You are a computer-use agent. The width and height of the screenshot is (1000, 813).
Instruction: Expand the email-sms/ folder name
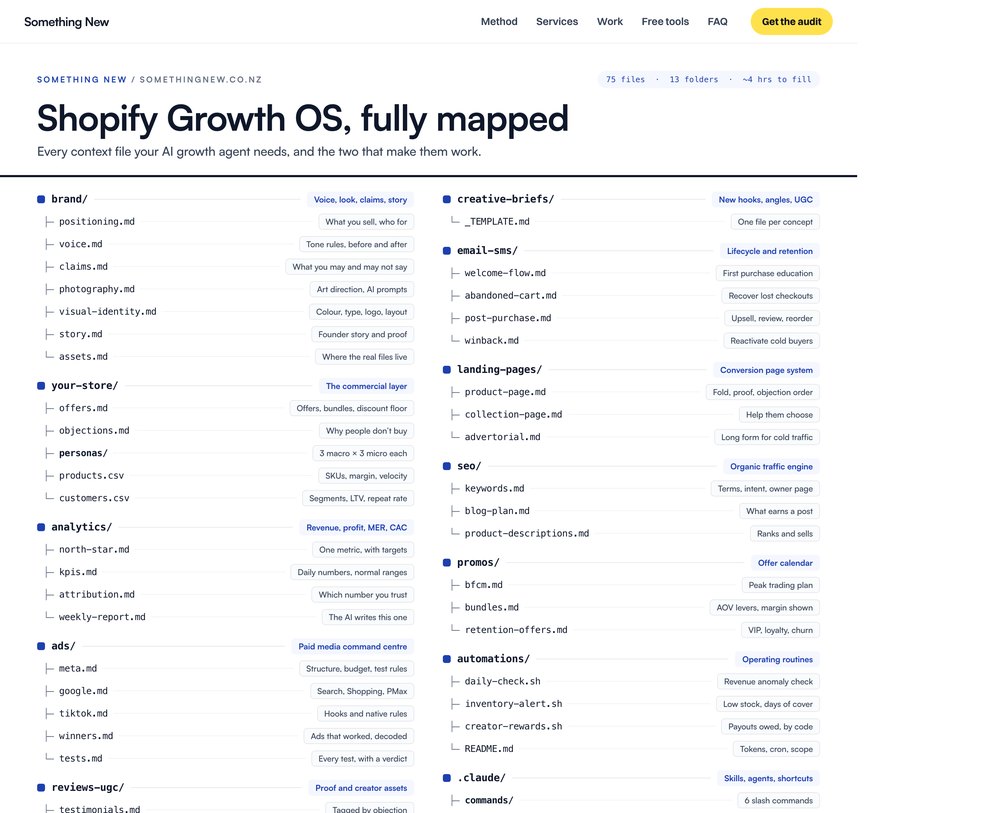487,251
